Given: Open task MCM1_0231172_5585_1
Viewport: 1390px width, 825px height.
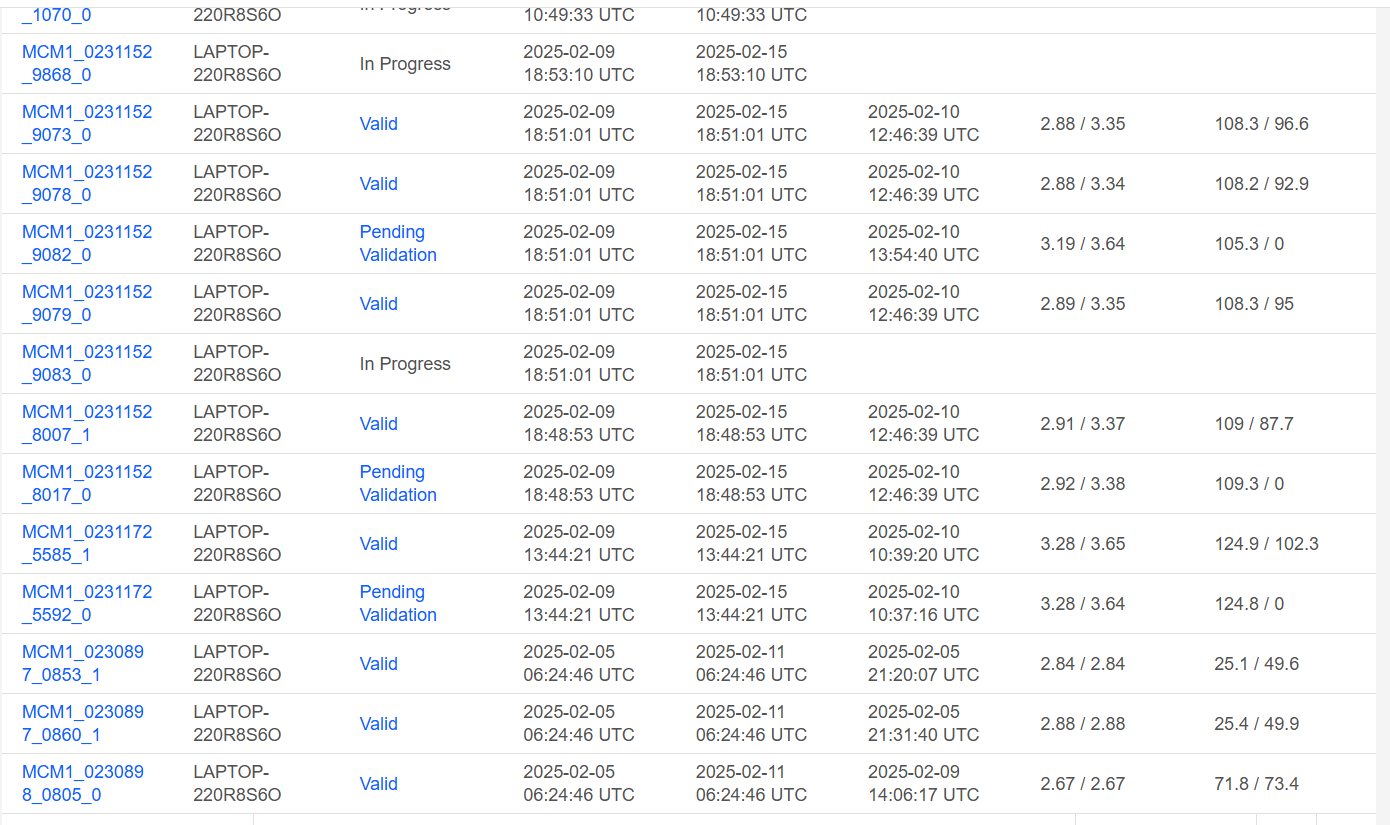Looking at the screenshot, I should (x=87, y=543).
